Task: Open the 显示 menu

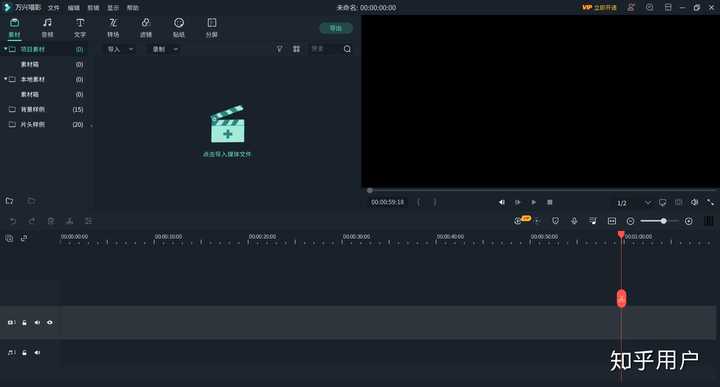Action: (113, 8)
